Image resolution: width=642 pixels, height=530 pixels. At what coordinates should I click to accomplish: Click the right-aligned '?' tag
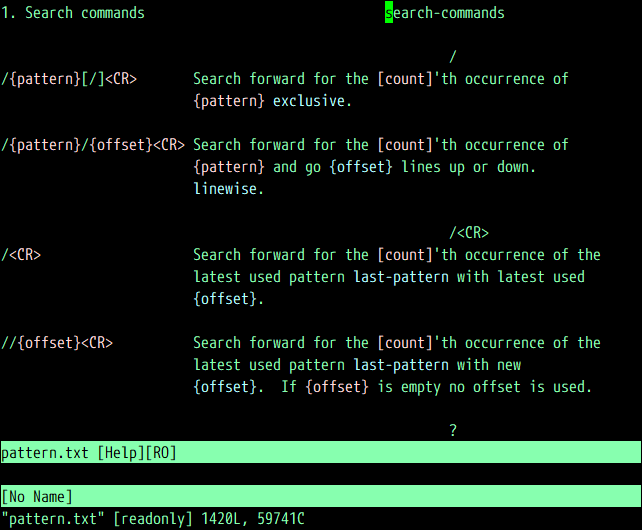point(453,431)
